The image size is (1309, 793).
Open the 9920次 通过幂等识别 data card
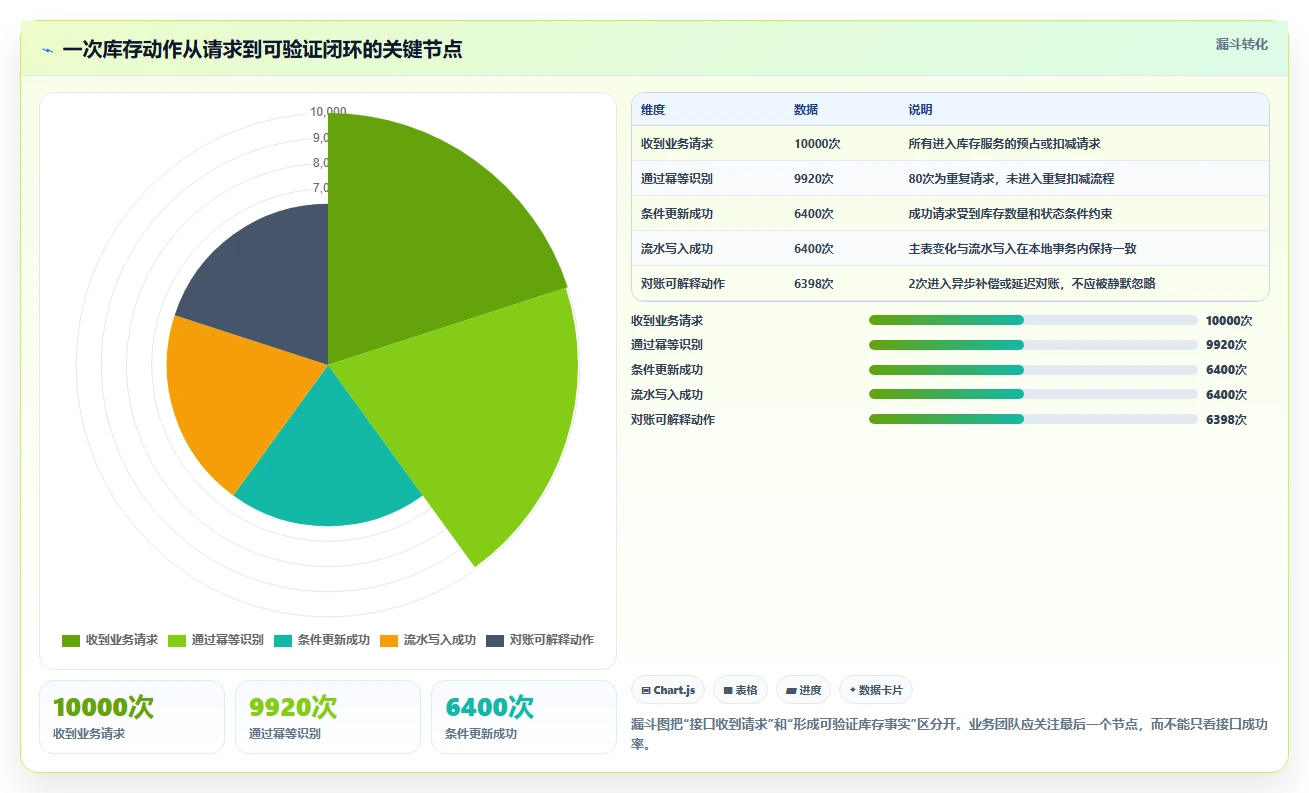[x=328, y=717]
